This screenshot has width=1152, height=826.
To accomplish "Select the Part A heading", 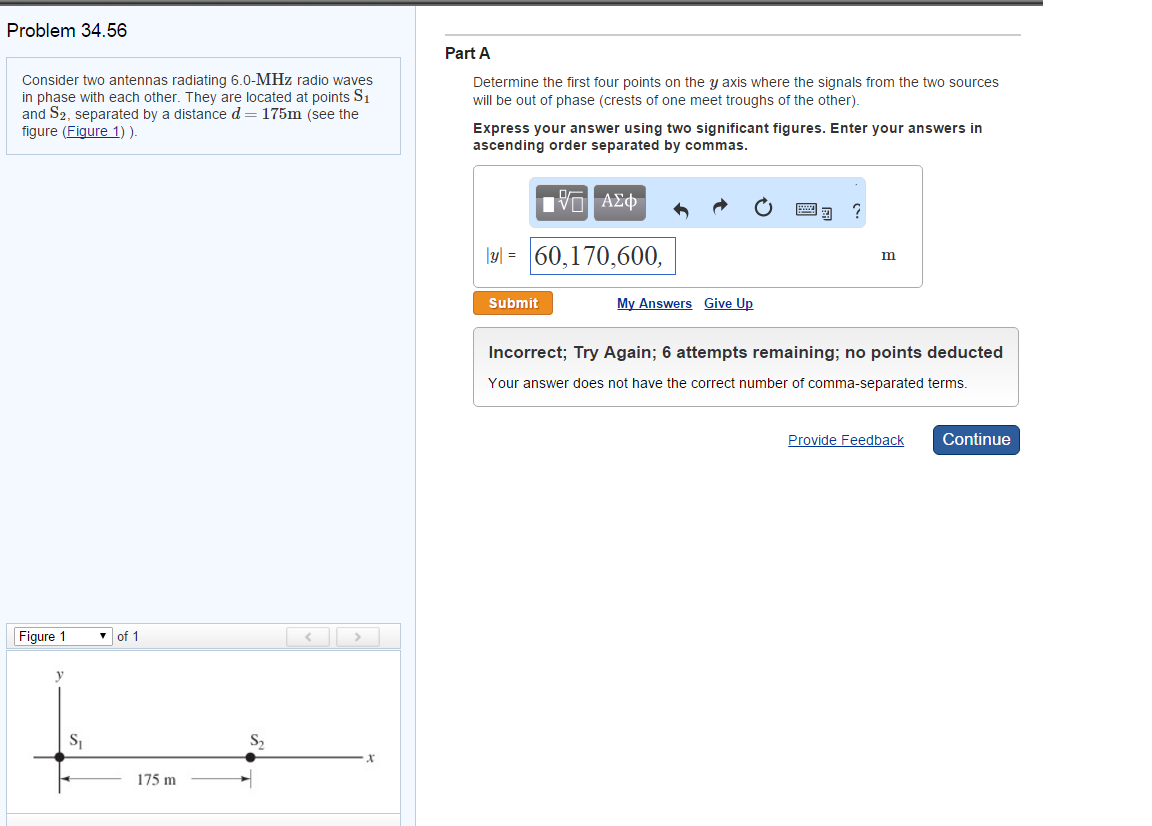I will point(467,54).
